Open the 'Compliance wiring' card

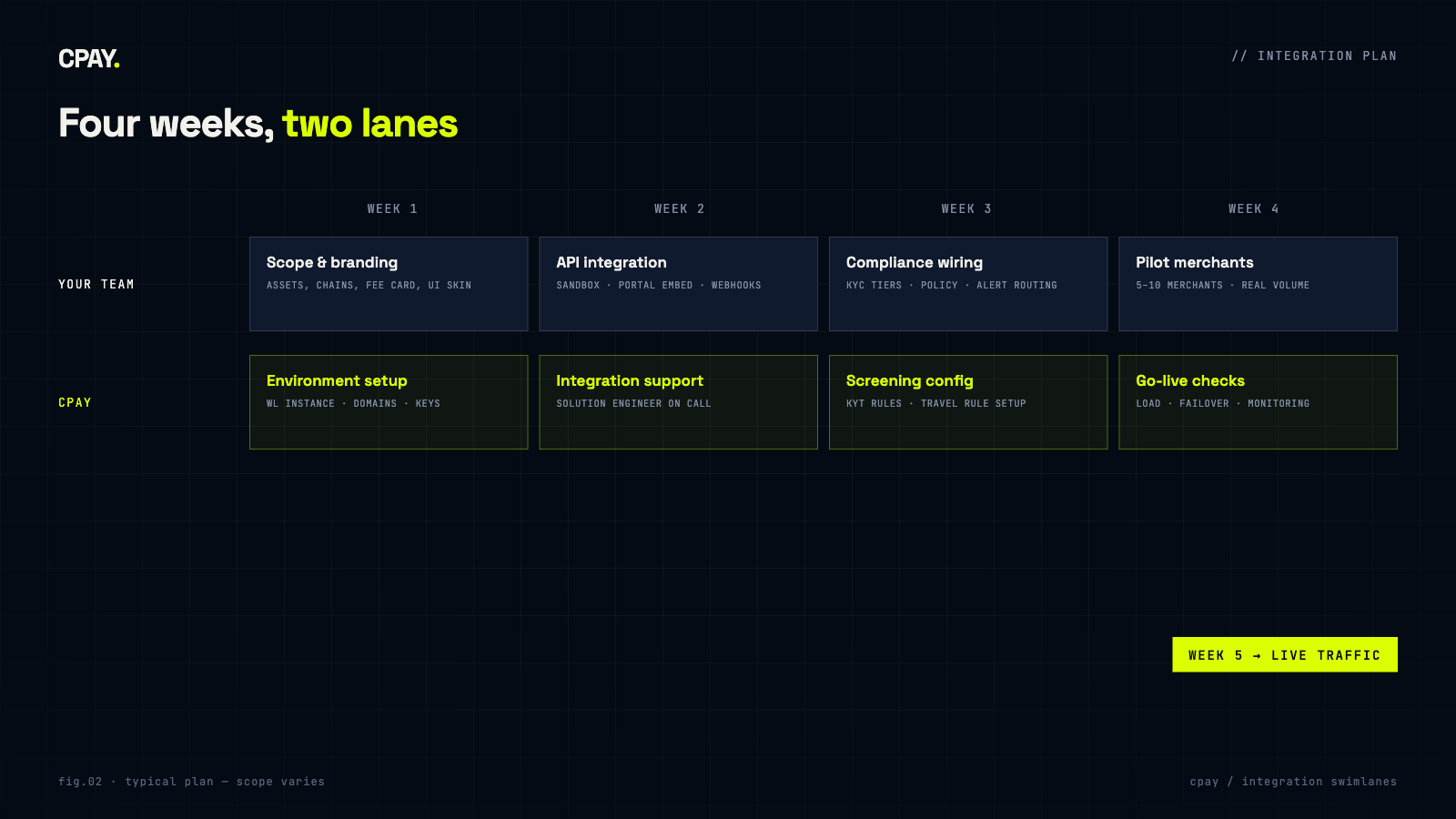pyautogui.click(x=968, y=284)
